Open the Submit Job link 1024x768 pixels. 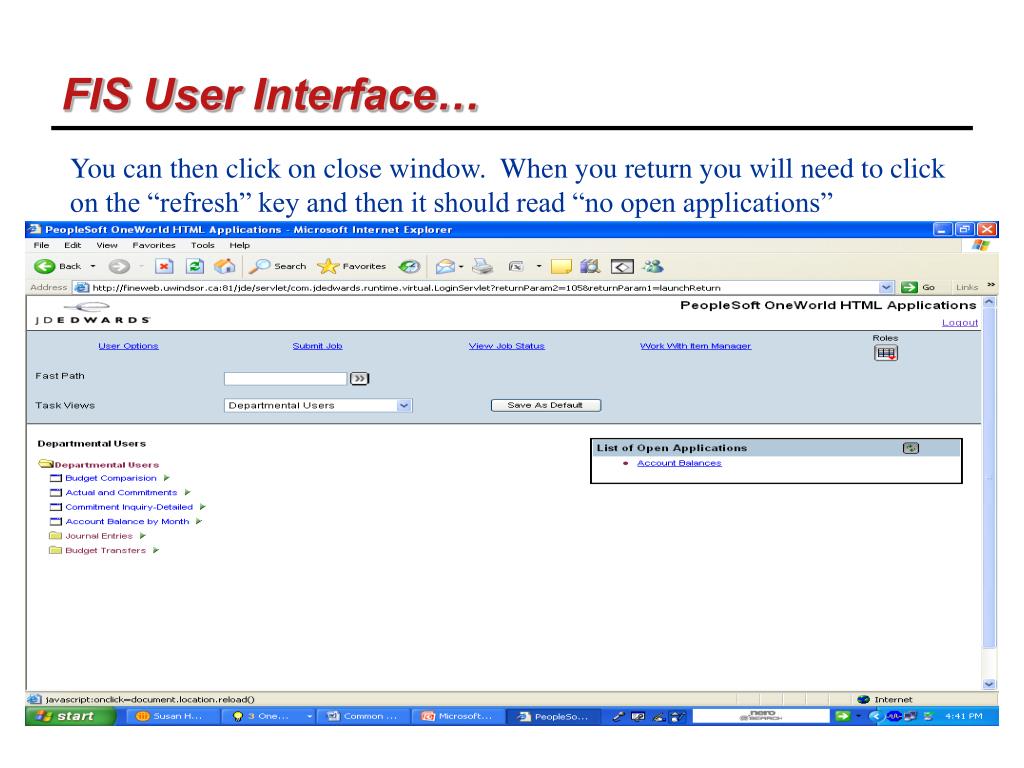(x=317, y=346)
